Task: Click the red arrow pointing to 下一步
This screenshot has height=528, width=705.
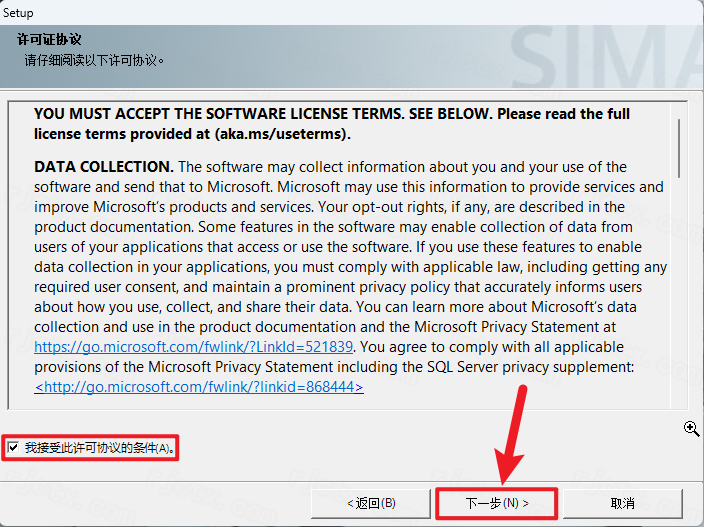Action: [x=510, y=435]
